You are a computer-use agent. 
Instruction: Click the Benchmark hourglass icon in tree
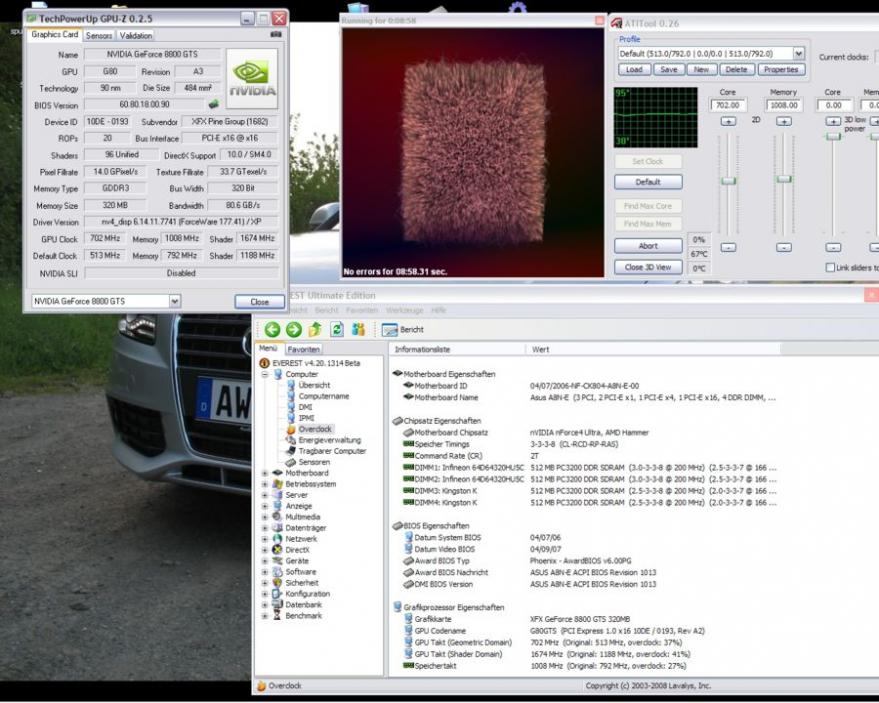point(277,616)
